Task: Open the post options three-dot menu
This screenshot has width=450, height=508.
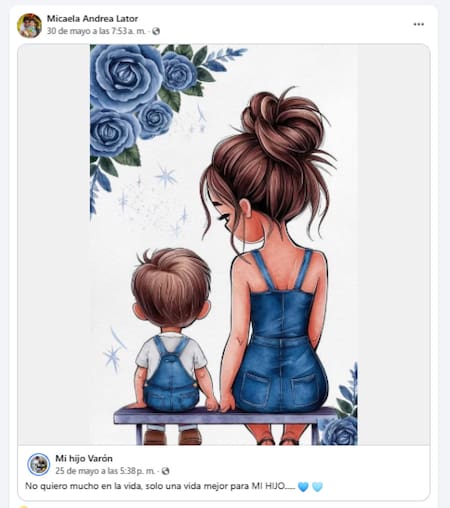Action: (x=418, y=24)
